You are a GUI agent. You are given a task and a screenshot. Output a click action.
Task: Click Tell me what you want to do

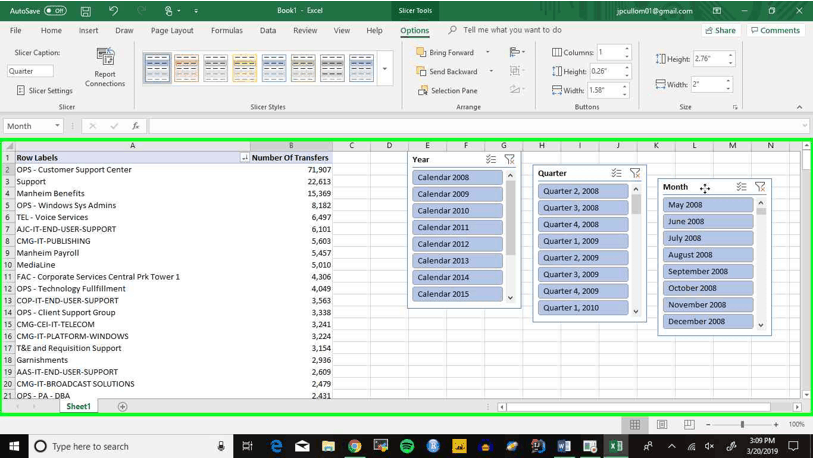point(512,30)
